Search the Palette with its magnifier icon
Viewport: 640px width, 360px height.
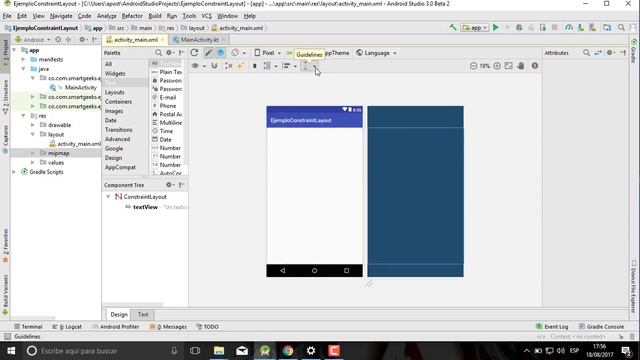[x=158, y=53]
